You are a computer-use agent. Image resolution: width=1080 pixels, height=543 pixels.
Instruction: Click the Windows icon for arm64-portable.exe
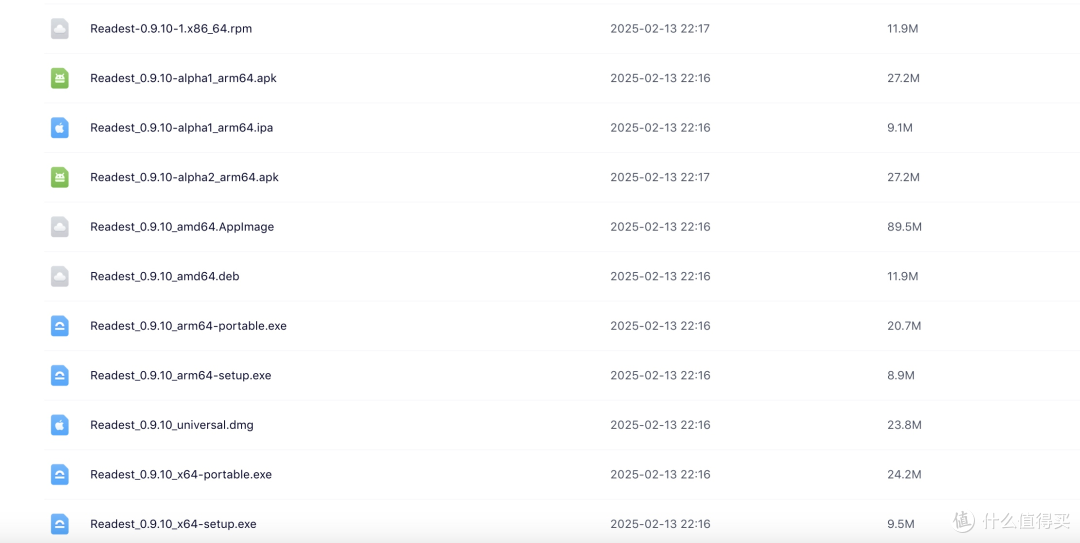(60, 326)
